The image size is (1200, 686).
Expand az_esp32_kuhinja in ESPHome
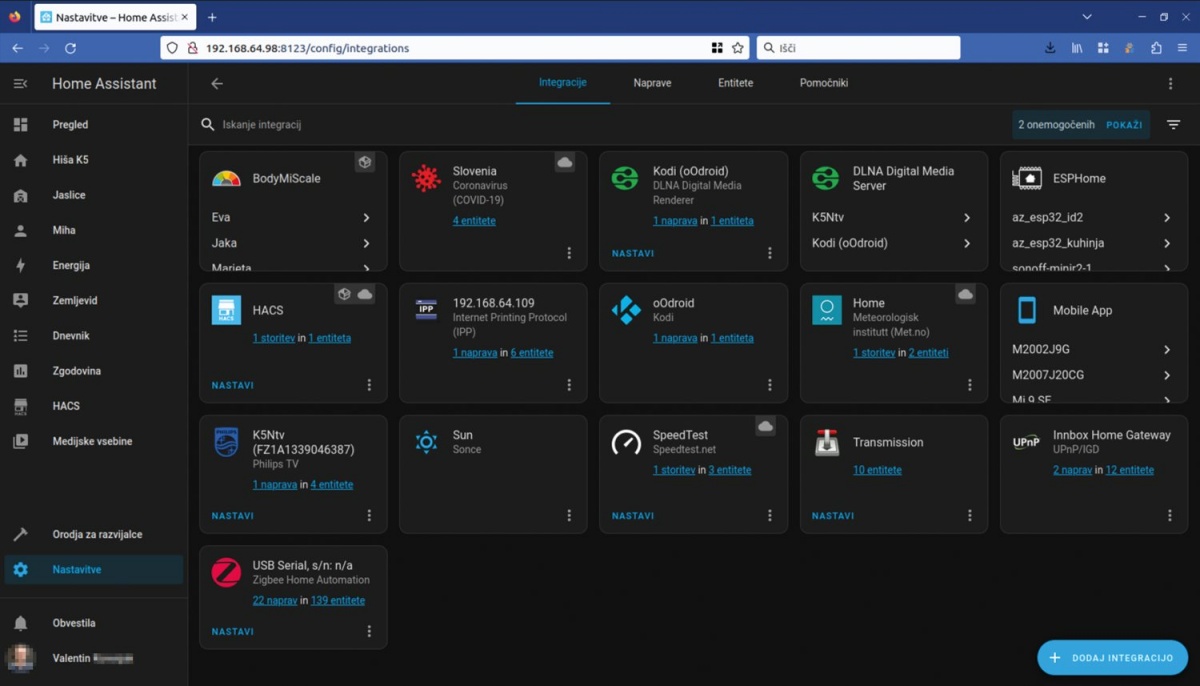(1093, 243)
